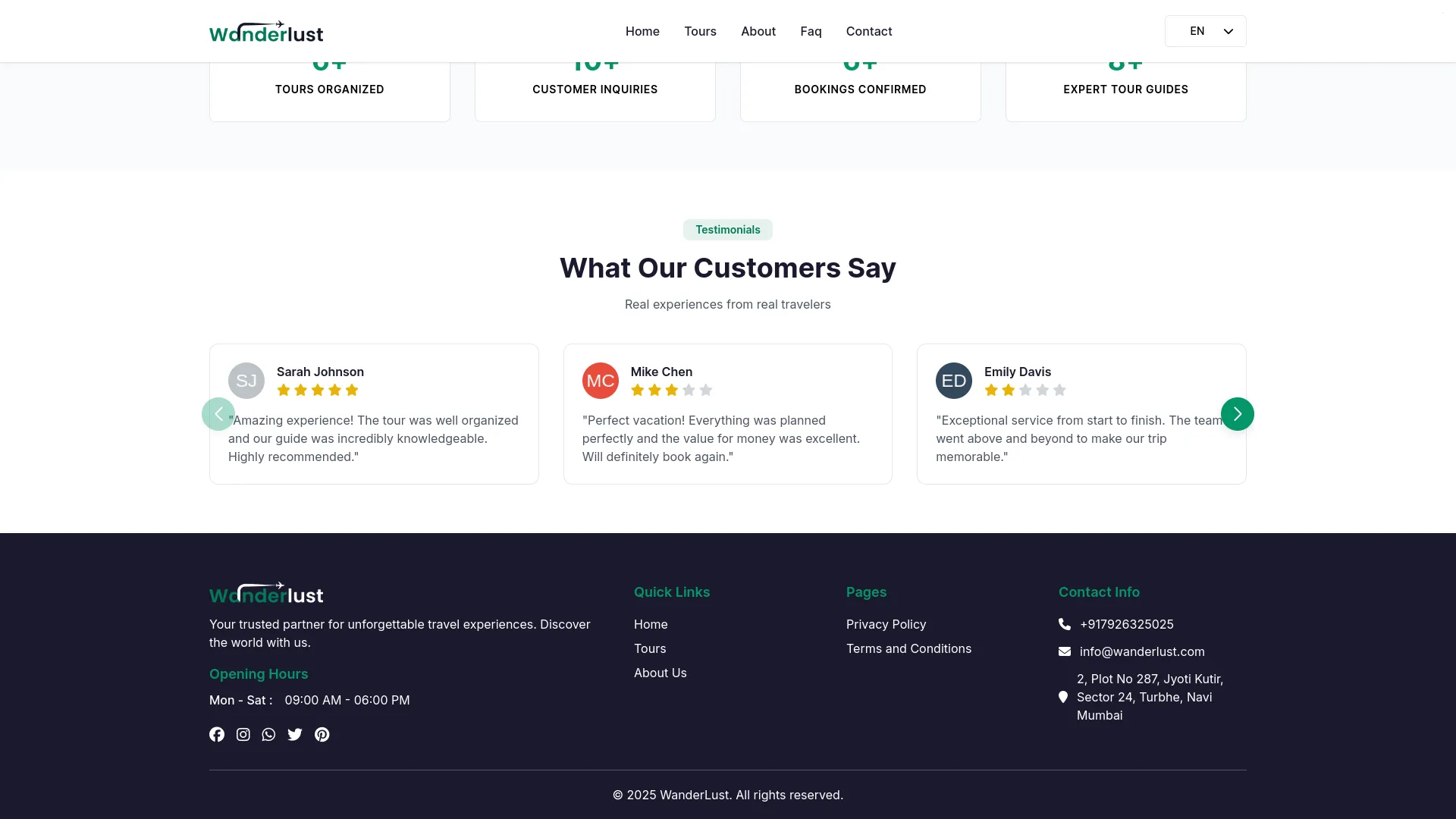Open the WhatsApp social icon in footer
This screenshot has height=819, width=1456.
click(x=268, y=734)
